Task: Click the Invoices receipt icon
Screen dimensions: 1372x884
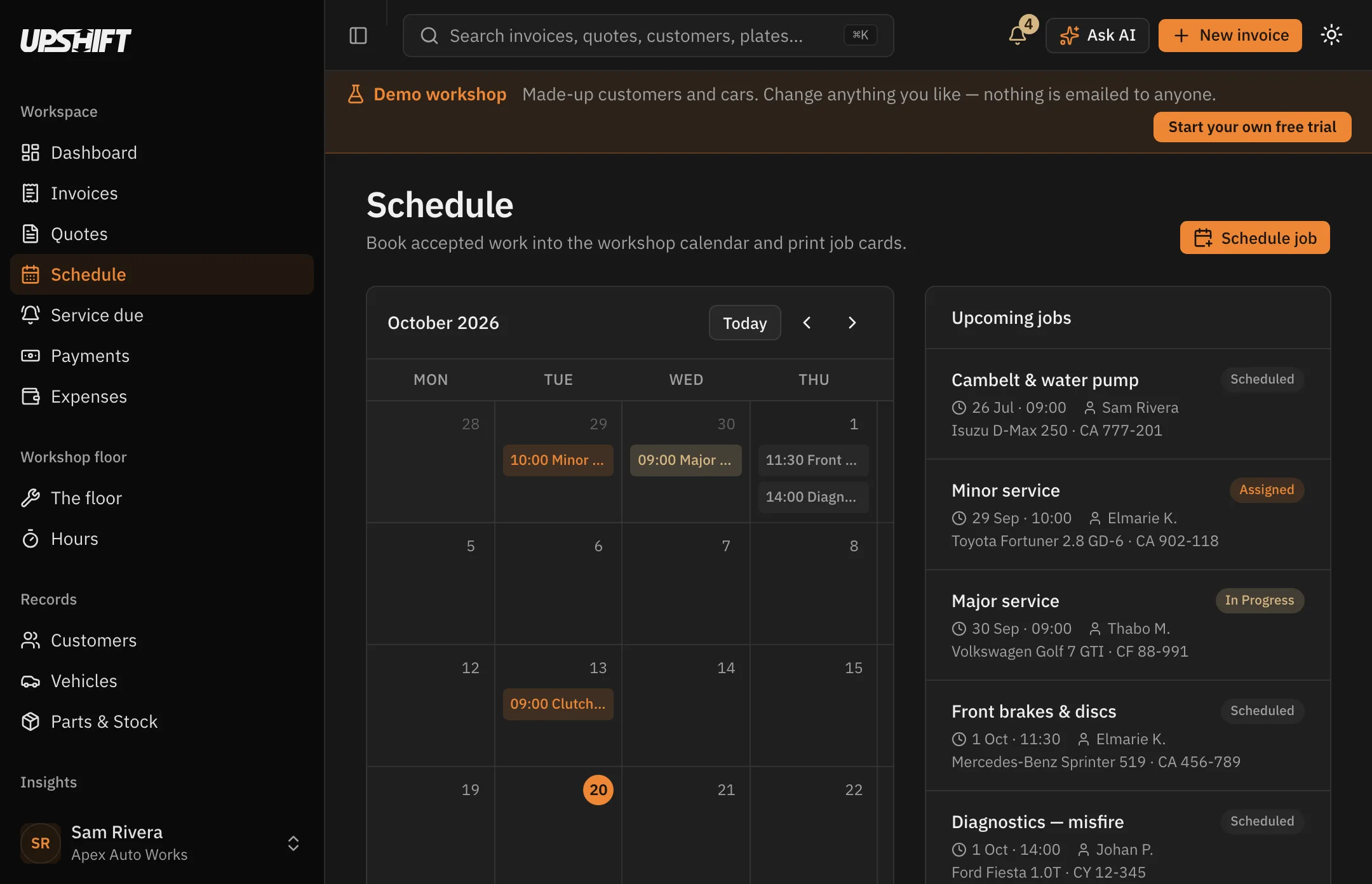Action: pyautogui.click(x=30, y=193)
